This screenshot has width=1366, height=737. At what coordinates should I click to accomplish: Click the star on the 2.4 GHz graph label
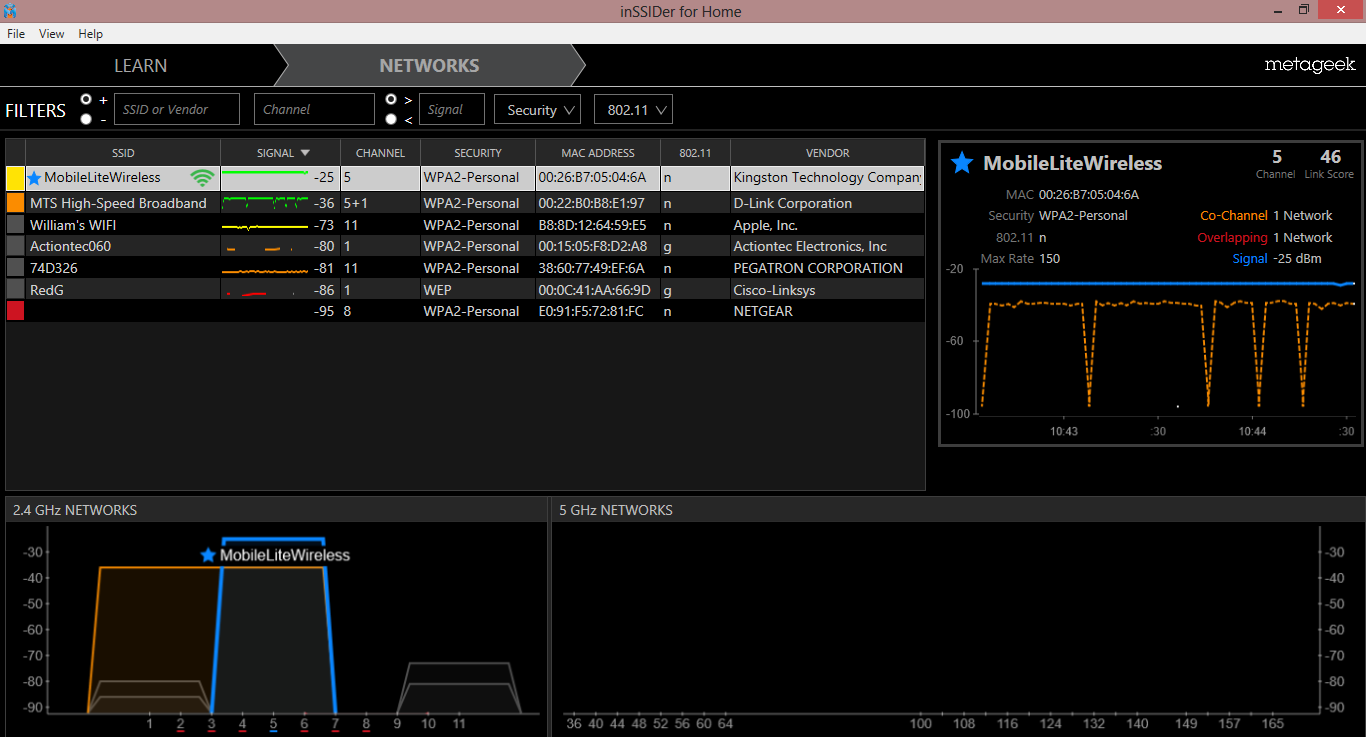(207, 555)
